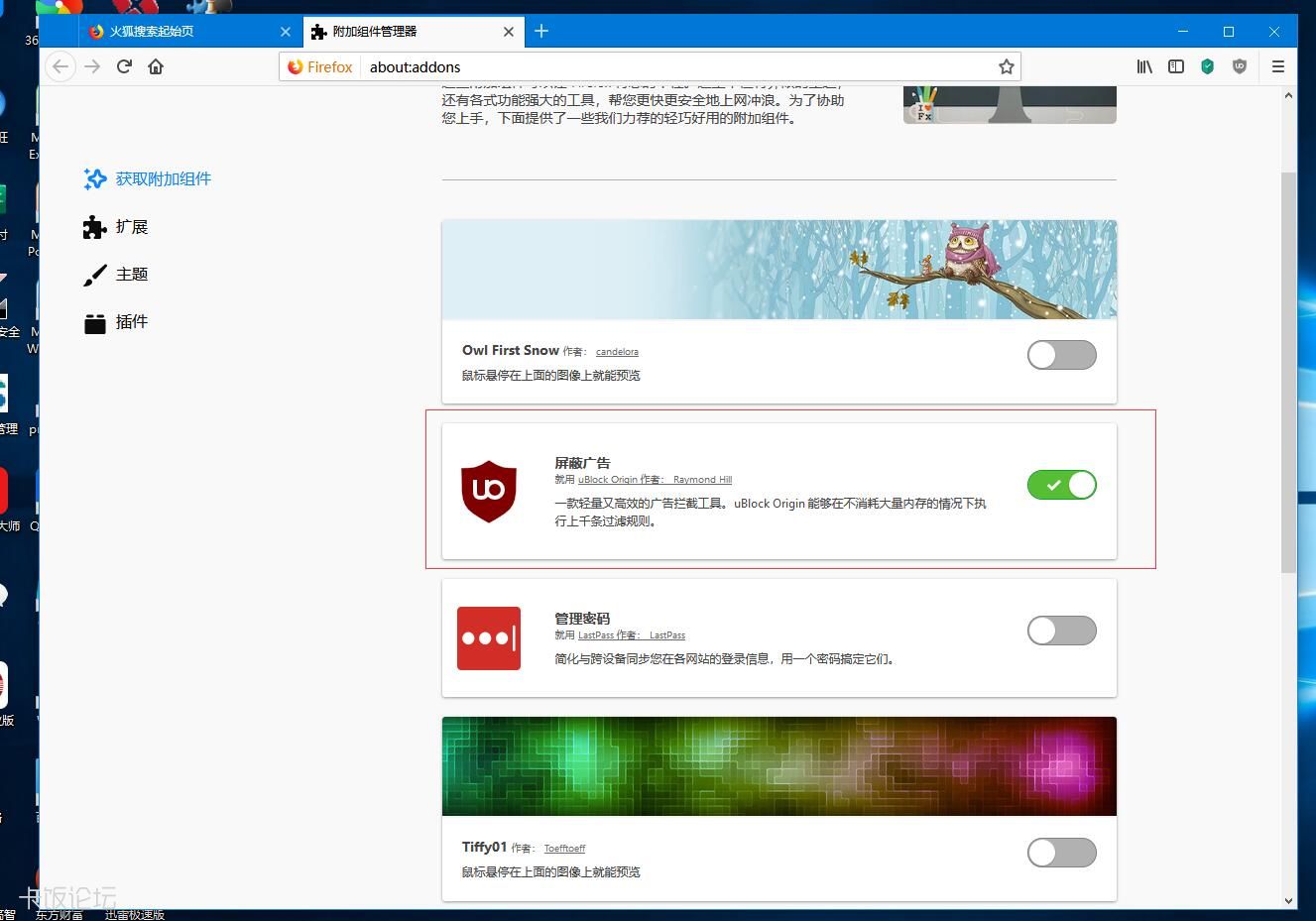Enable the Owl First Snow theme toggle
This screenshot has width=1316, height=921.
[x=1062, y=355]
